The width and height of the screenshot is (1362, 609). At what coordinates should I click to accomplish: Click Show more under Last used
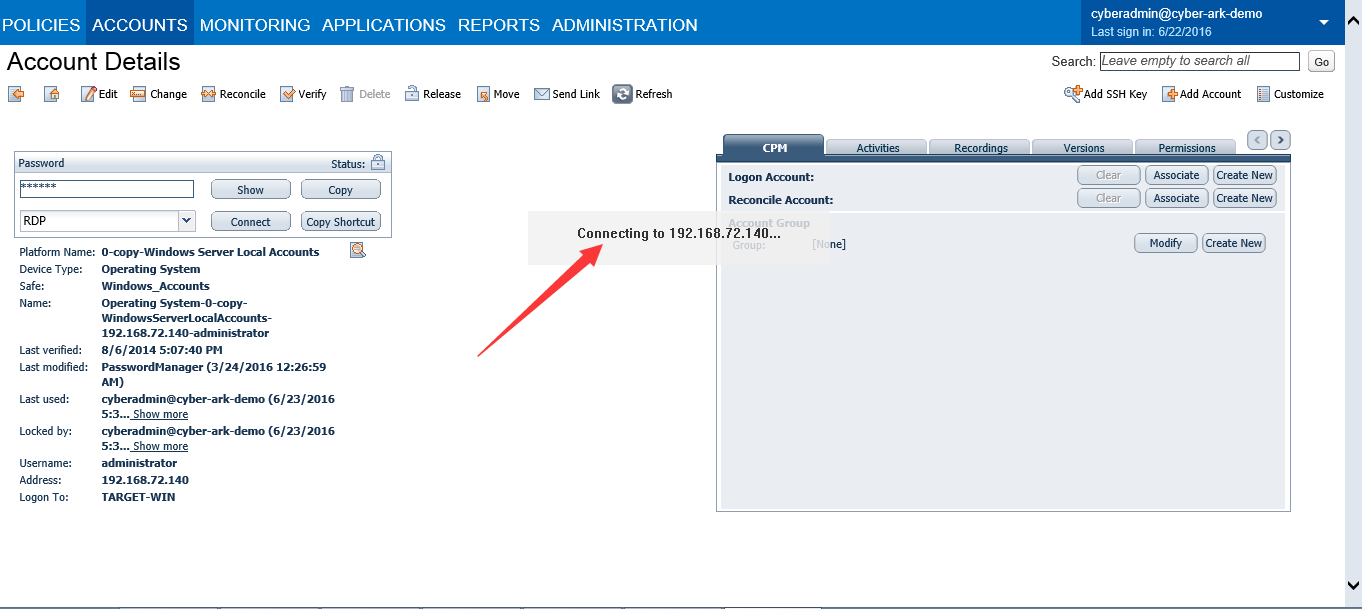click(160, 414)
